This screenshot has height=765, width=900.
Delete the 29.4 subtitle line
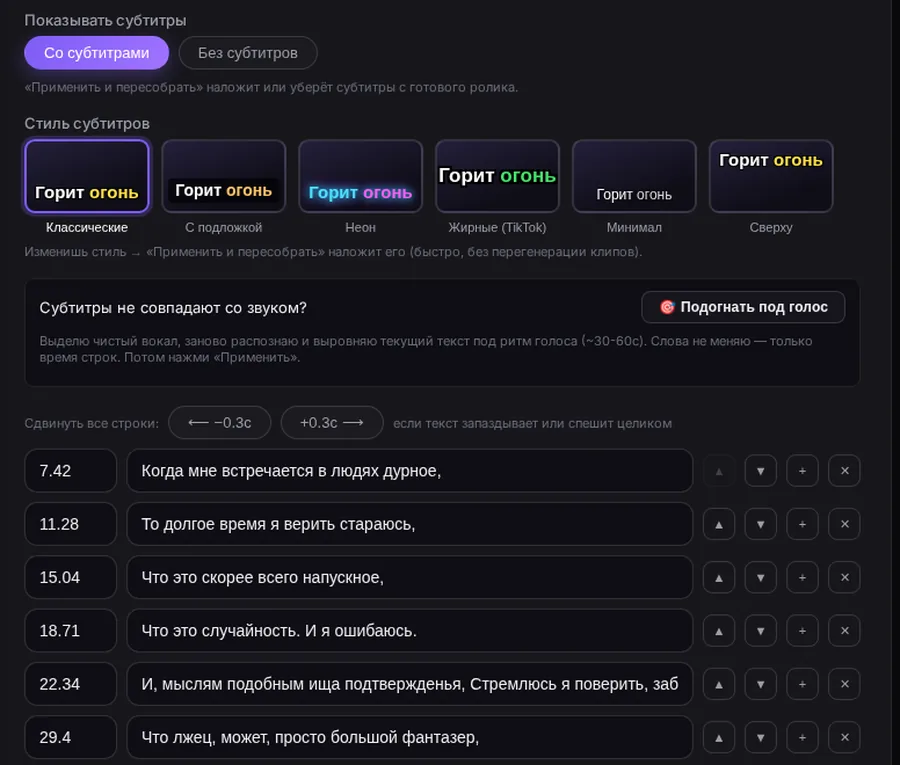click(844, 737)
